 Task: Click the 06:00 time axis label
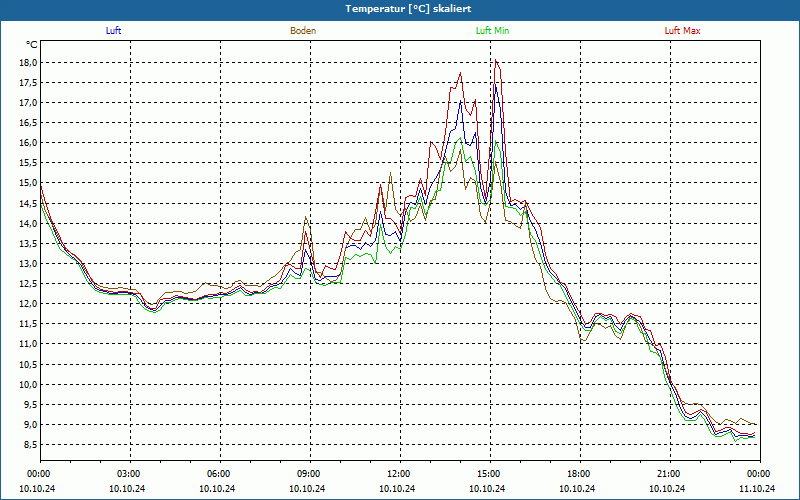pyautogui.click(x=220, y=474)
